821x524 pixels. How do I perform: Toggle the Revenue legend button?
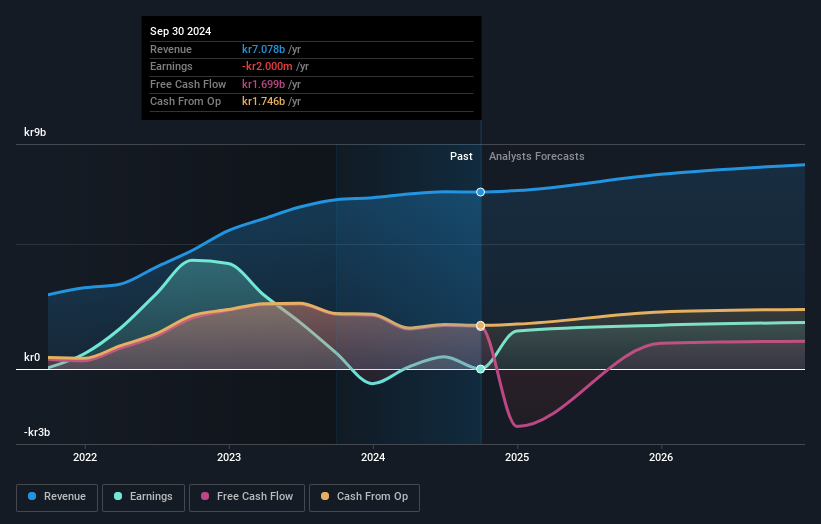tap(57, 497)
